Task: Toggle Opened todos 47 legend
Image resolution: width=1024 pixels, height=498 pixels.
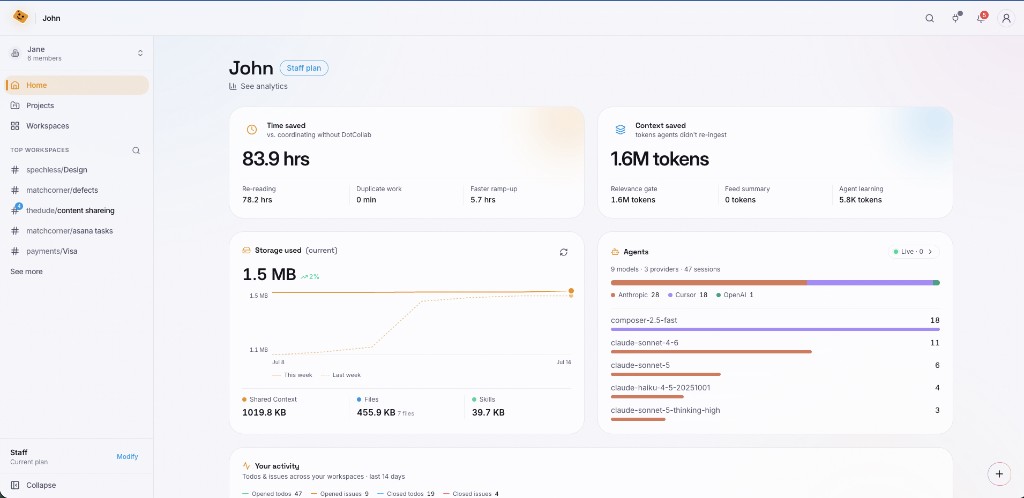Action: (272, 494)
